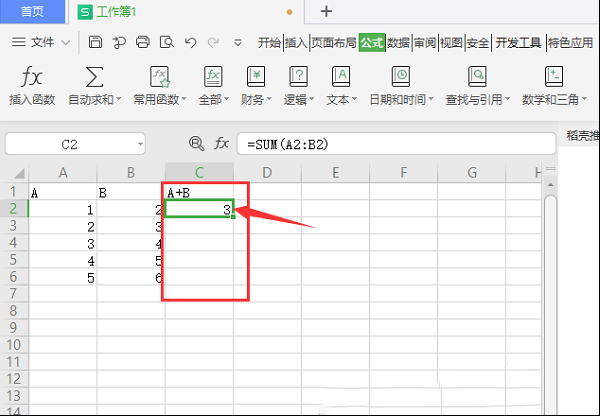The image size is (600, 416).
Task: Click the Print icon in toolbar
Action: point(143,42)
